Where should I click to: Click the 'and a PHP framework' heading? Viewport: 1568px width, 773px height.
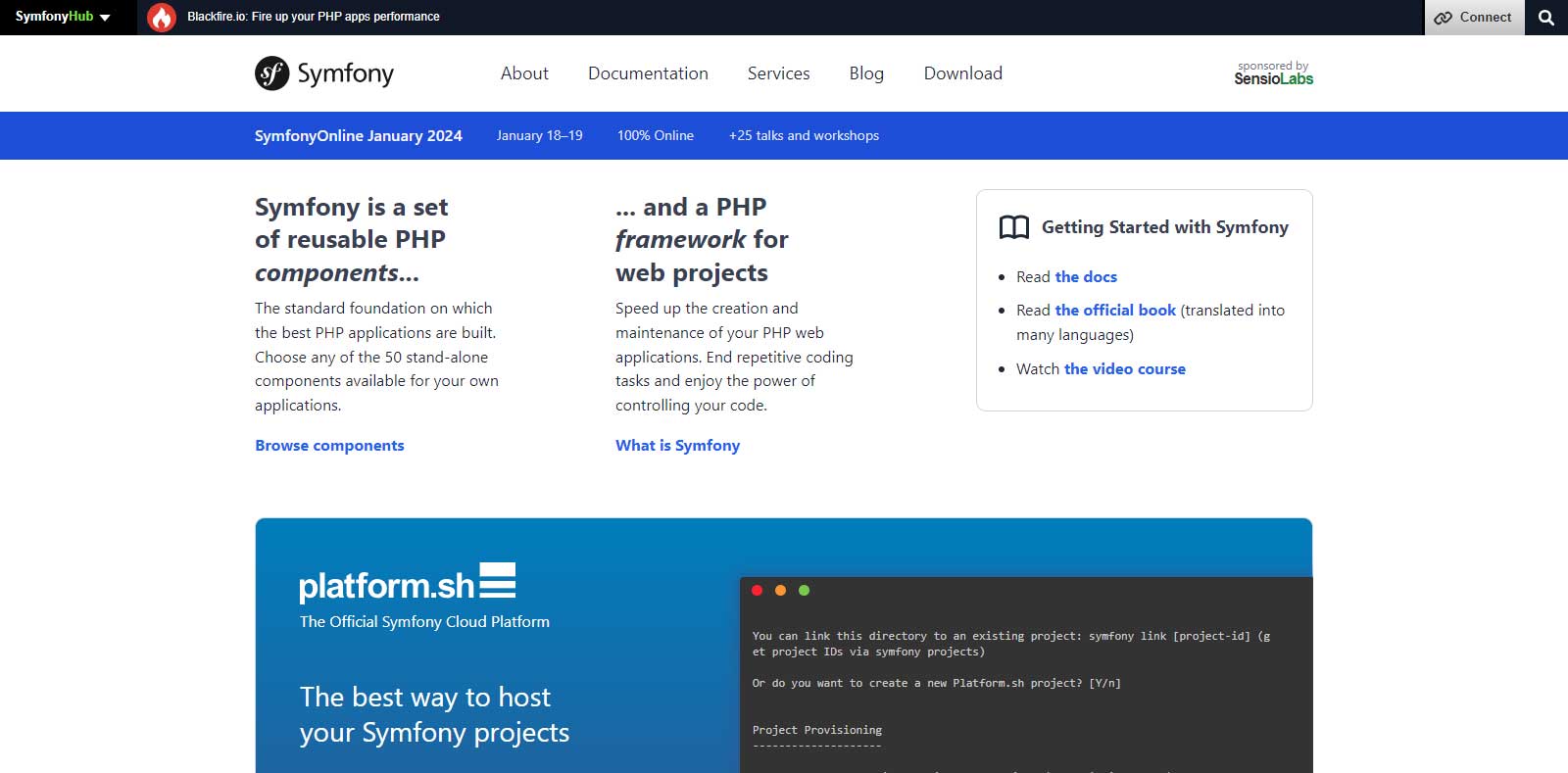click(x=702, y=240)
